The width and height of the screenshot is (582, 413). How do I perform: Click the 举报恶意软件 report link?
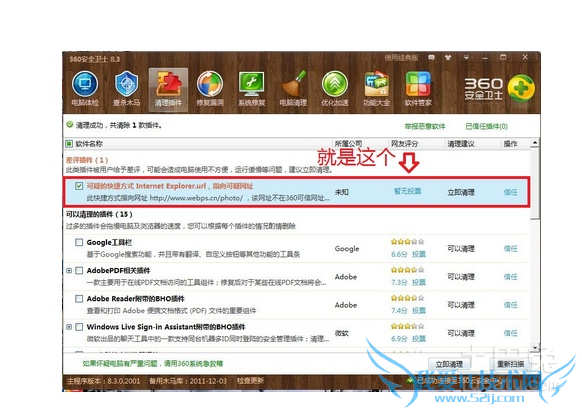point(425,127)
